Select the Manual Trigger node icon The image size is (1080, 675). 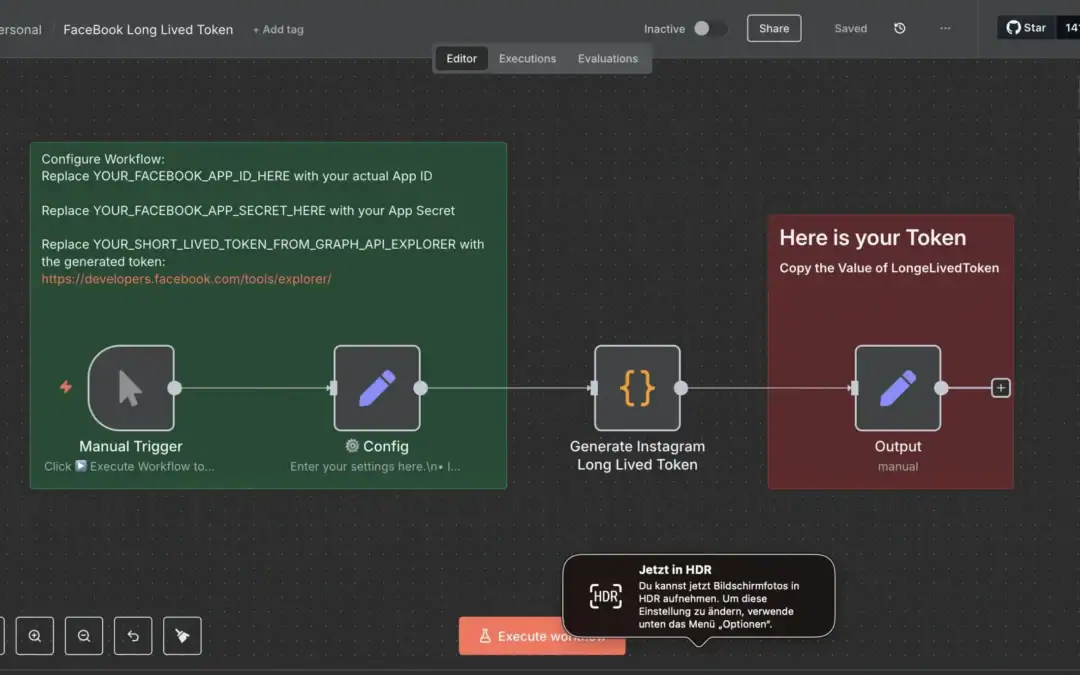point(131,388)
